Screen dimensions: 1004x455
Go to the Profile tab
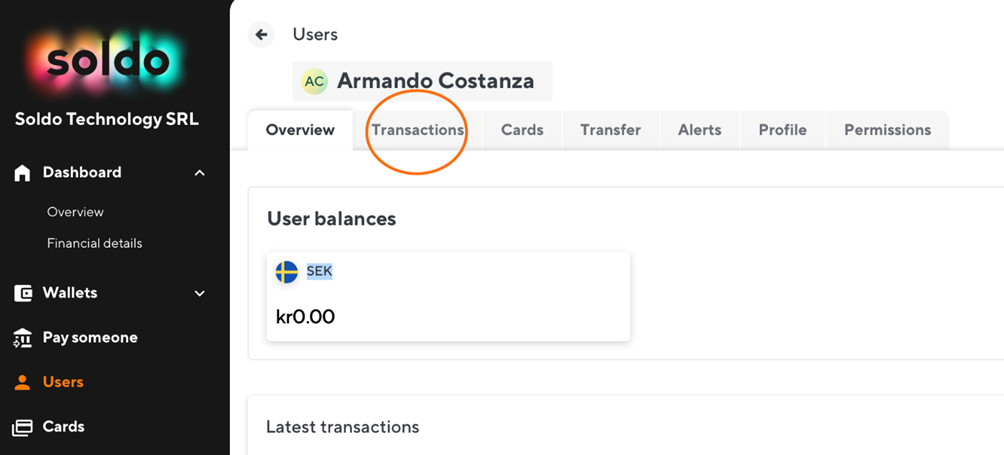pos(782,130)
